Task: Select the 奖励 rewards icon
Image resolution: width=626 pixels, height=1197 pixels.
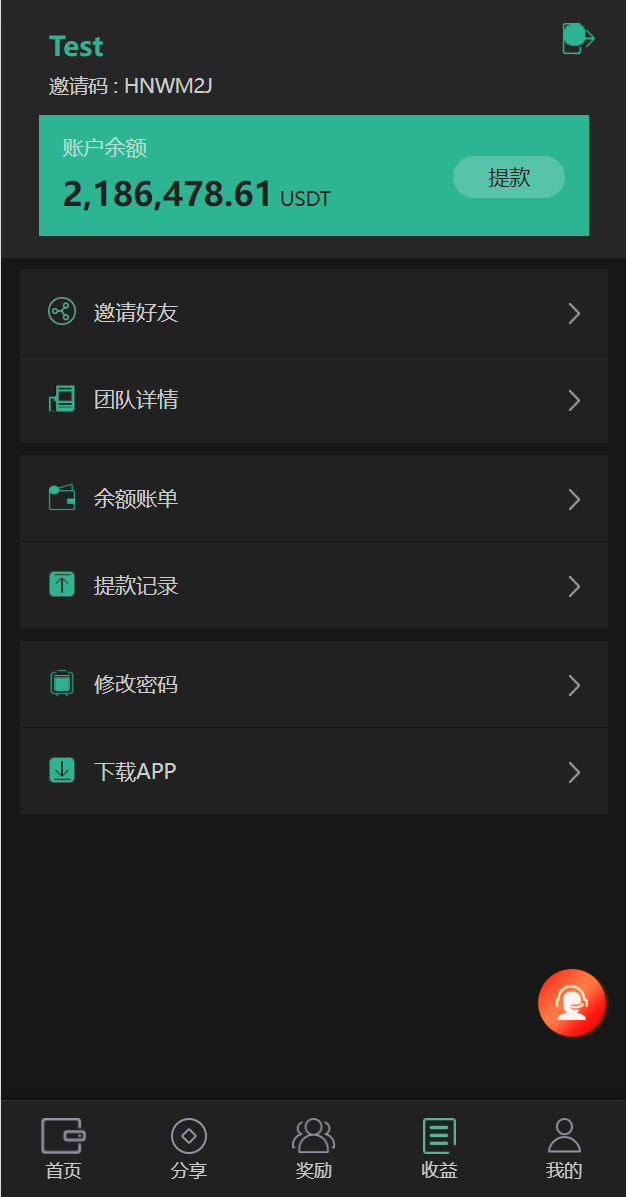Action: click(x=313, y=1135)
